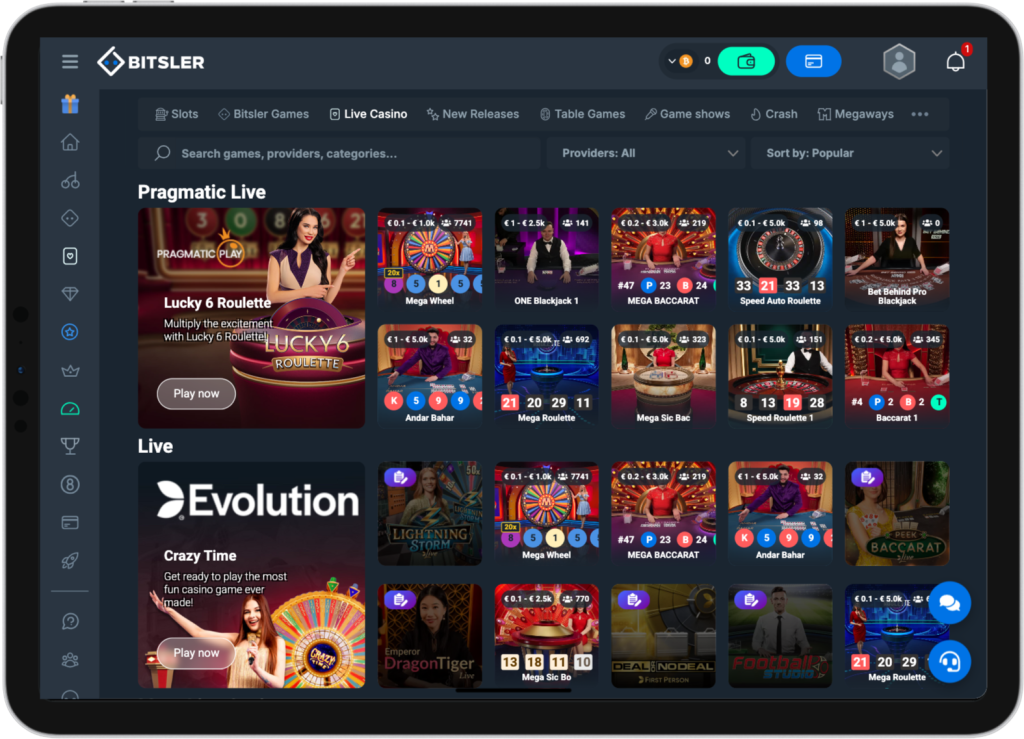
Task: Click Play now on Lucky 6 Roulette banner
Action: tap(196, 394)
